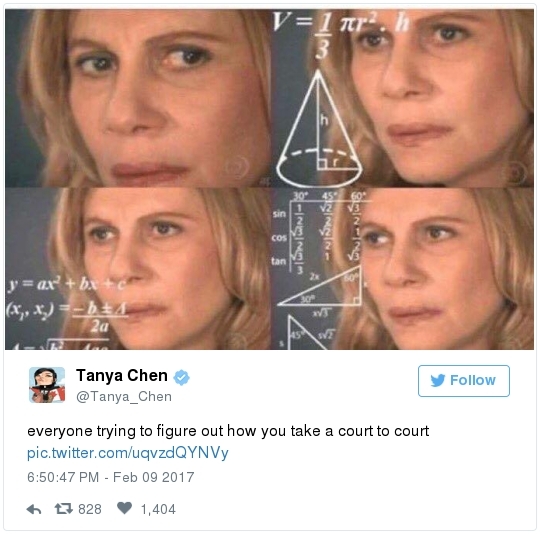
Task: Click the 6:50:47 PM Feb 09 2017 timestamp
Action: (x=111, y=477)
